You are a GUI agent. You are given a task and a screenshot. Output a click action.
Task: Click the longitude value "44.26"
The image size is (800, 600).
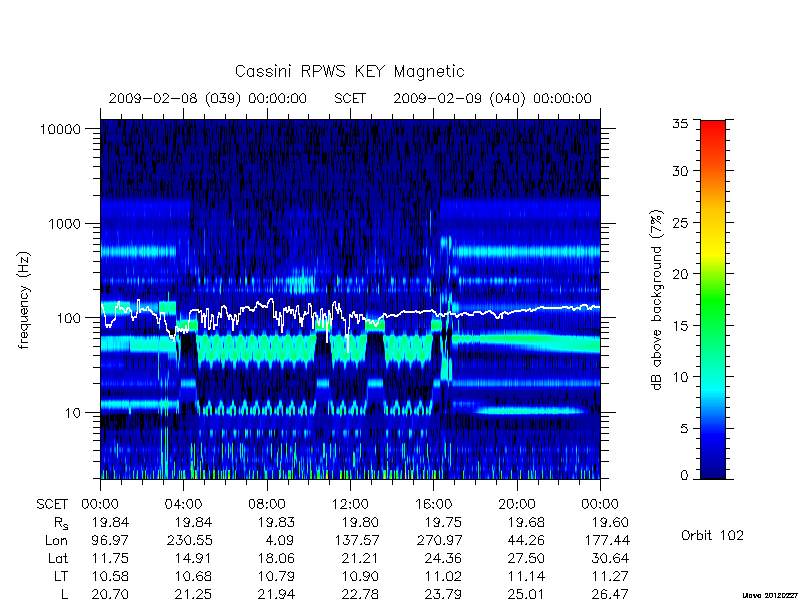527,540
